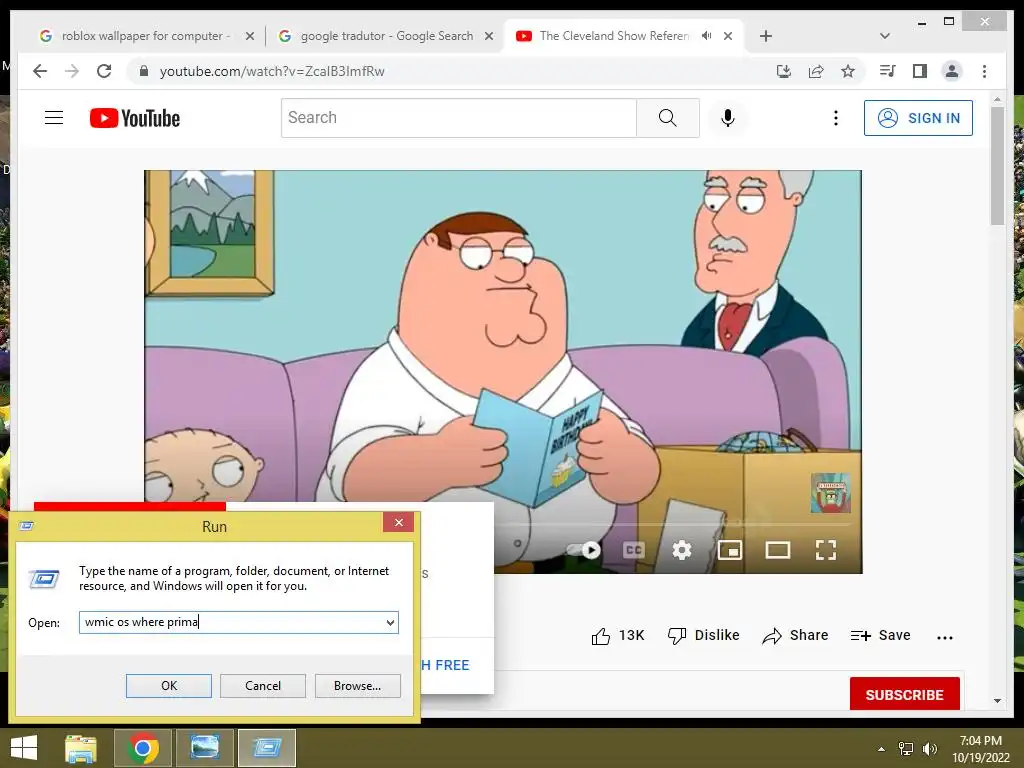1024x768 pixels.
Task: Open File Explorer from taskbar
Action: pyautogui.click(x=80, y=748)
